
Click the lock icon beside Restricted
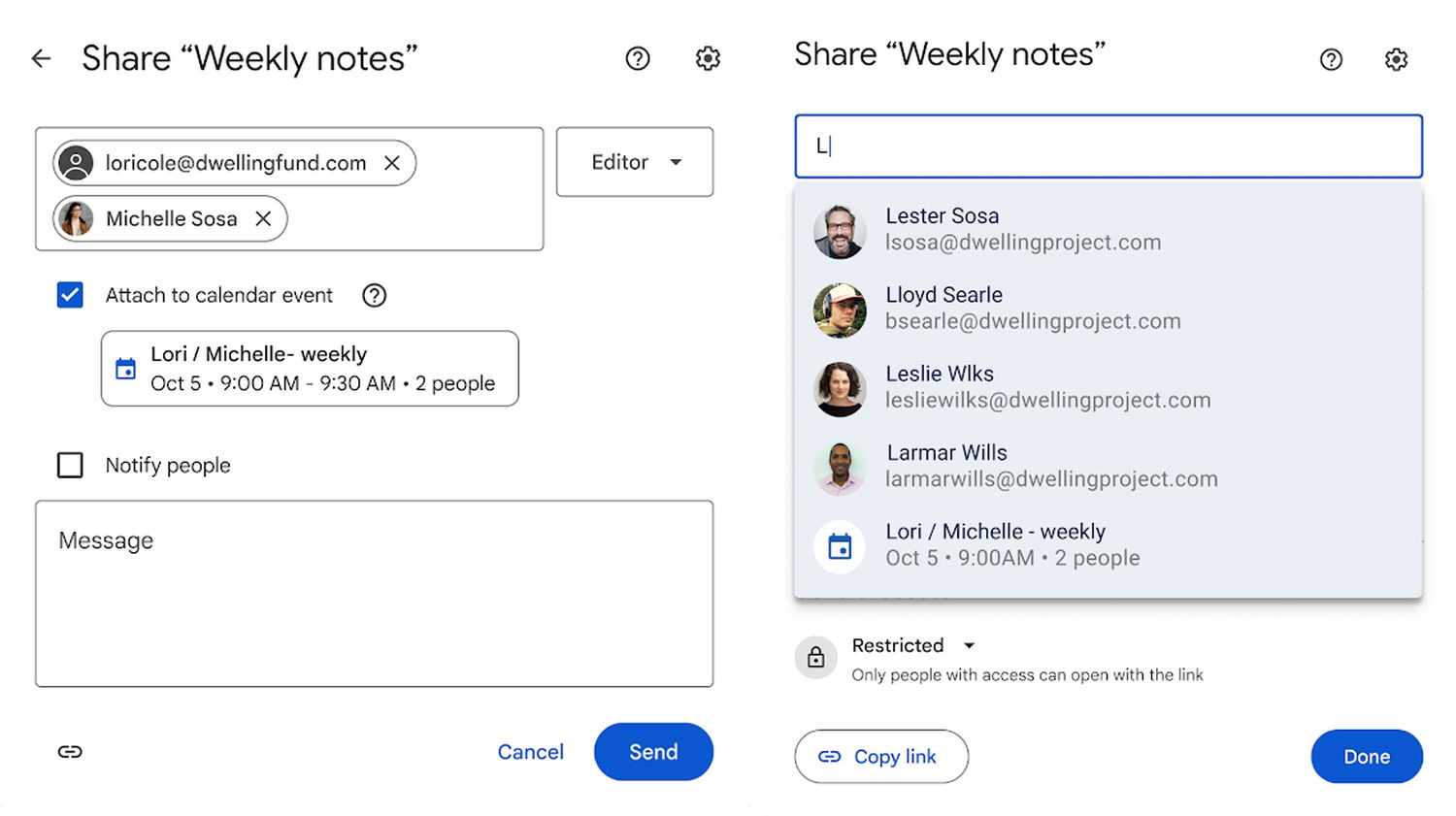point(816,658)
